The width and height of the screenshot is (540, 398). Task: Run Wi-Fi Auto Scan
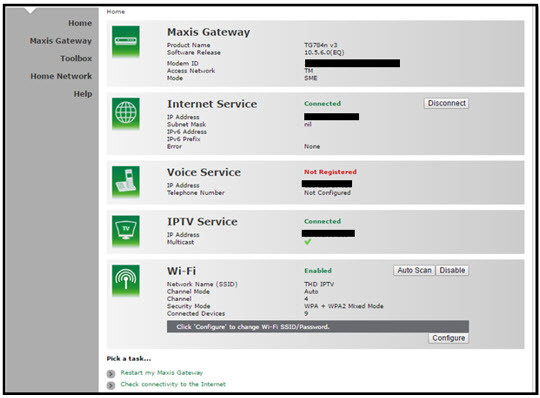pos(414,270)
